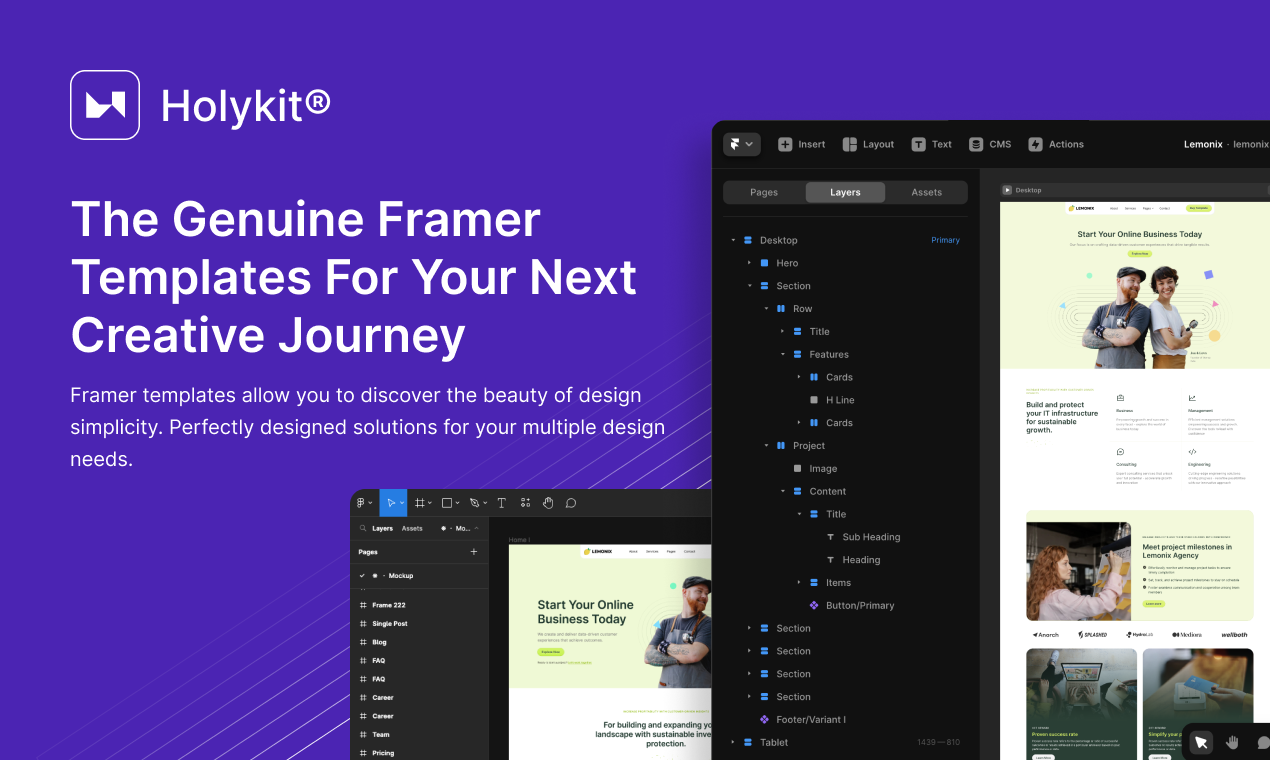Viewport: 1270px width, 760px height.
Task: Select the Image layer
Action: [823, 468]
